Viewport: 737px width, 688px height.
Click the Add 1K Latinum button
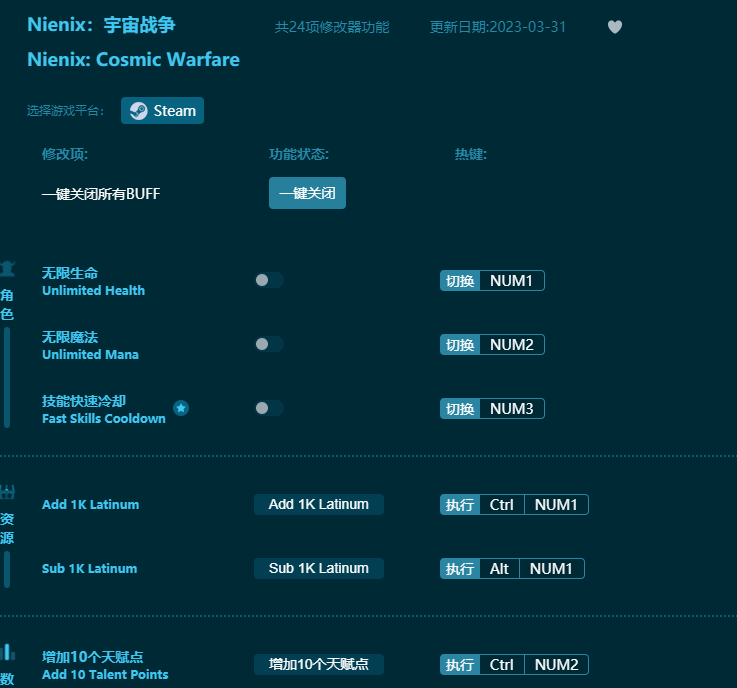pyautogui.click(x=319, y=504)
